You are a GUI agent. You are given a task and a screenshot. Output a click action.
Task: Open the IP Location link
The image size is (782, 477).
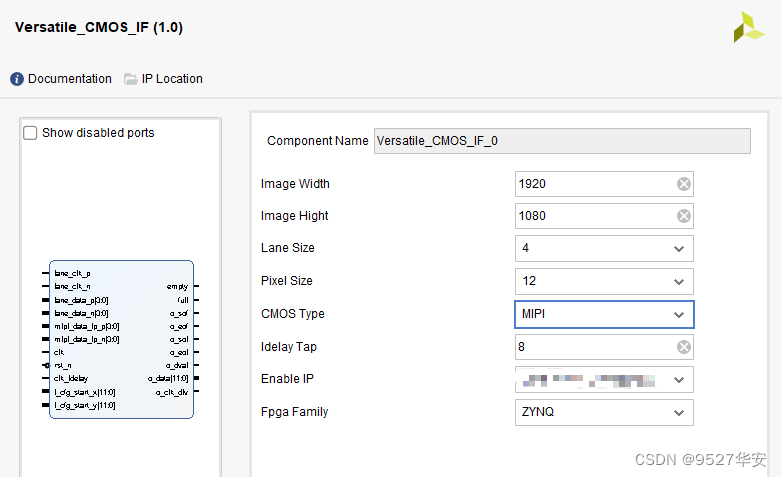pos(172,79)
